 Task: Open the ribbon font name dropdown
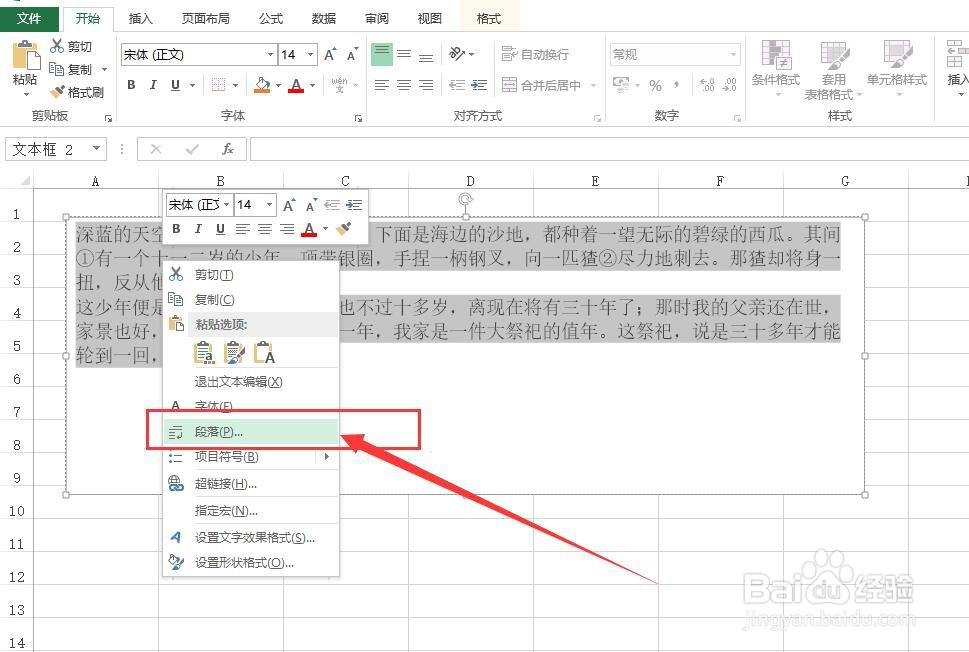tap(270, 54)
